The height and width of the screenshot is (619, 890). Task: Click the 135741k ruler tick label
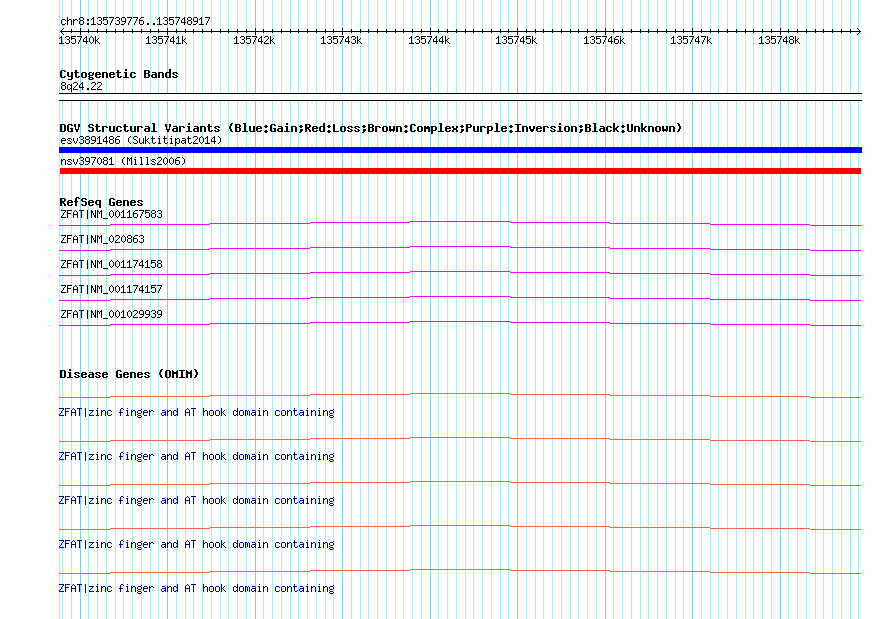[x=166, y=40]
